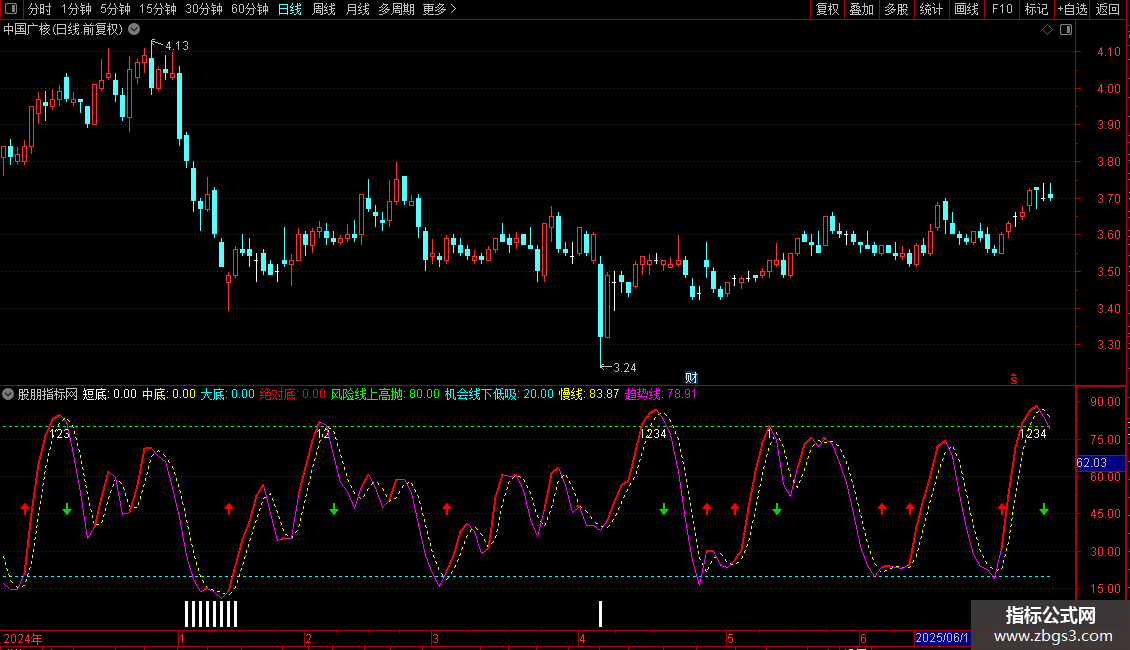Viewport: 1130px width, 650px height.
Task: Click 风险线上高抛: 80.00 label
Action: pyautogui.click(x=385, y=394)
